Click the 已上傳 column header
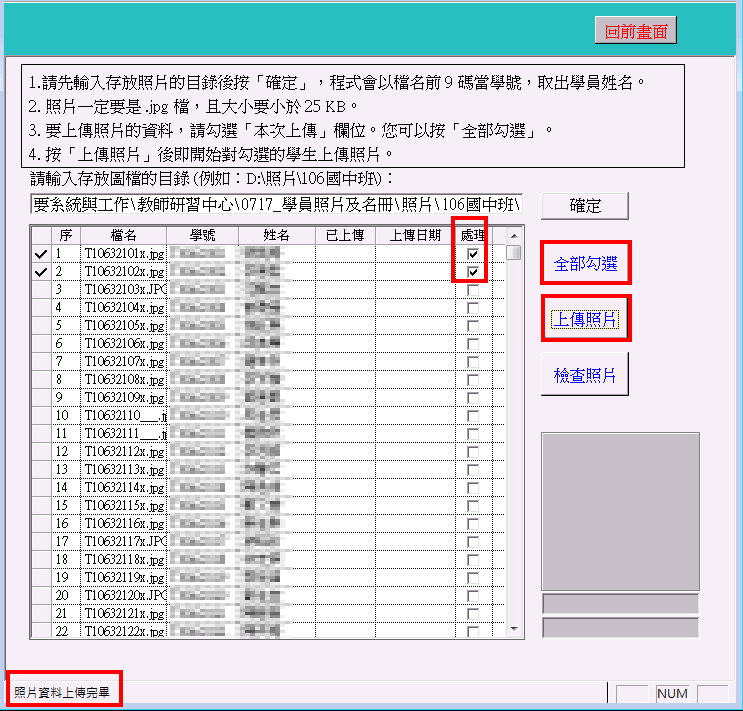743x711 pixels. (345, 235)
